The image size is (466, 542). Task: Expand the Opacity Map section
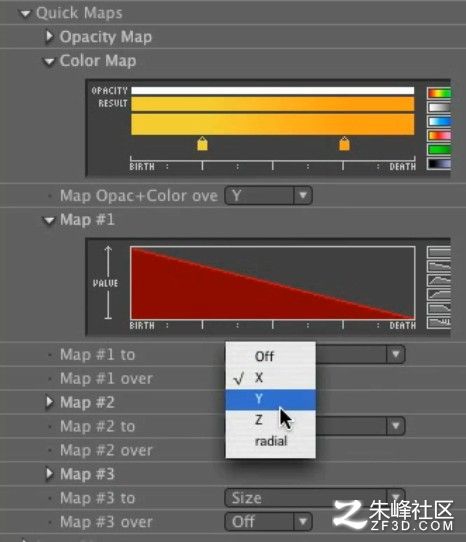pos(49,36)
